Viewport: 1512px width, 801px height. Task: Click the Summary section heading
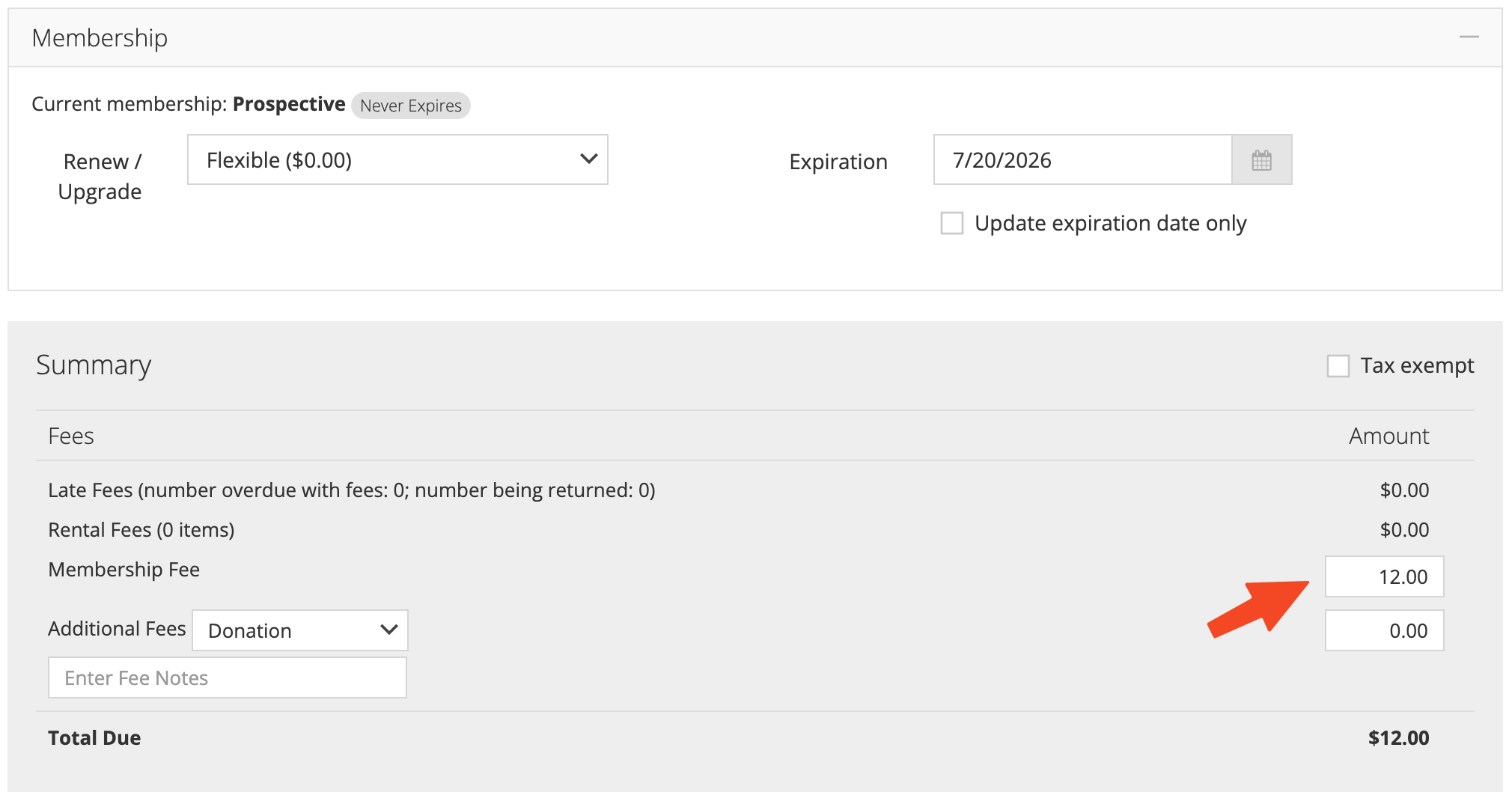click(x=94, y=365)
